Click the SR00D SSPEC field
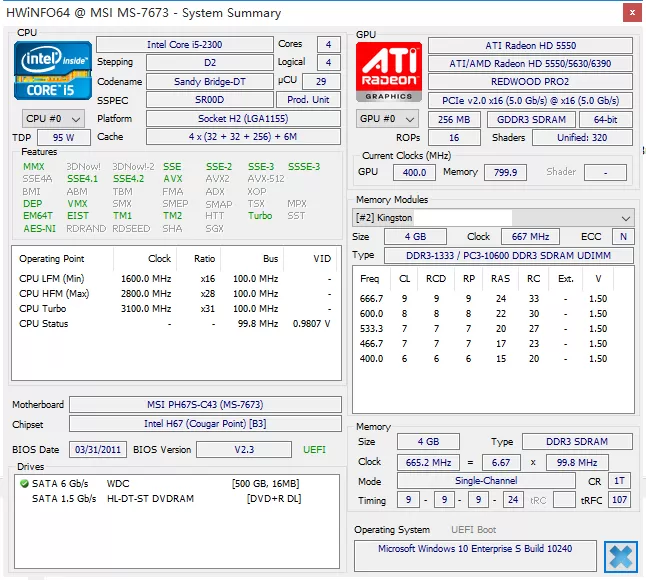 (208, 99)
